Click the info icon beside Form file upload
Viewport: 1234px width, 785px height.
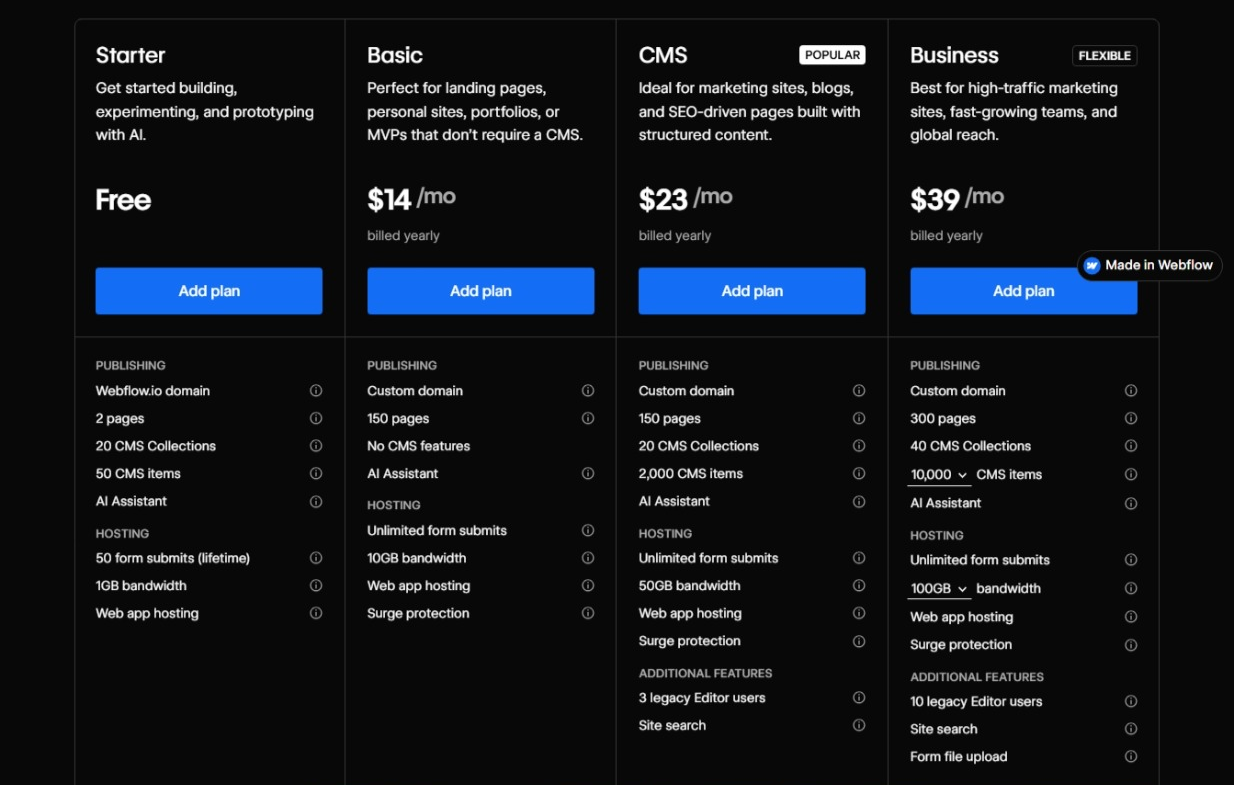pyautogui.click(x=1131, y=756)
